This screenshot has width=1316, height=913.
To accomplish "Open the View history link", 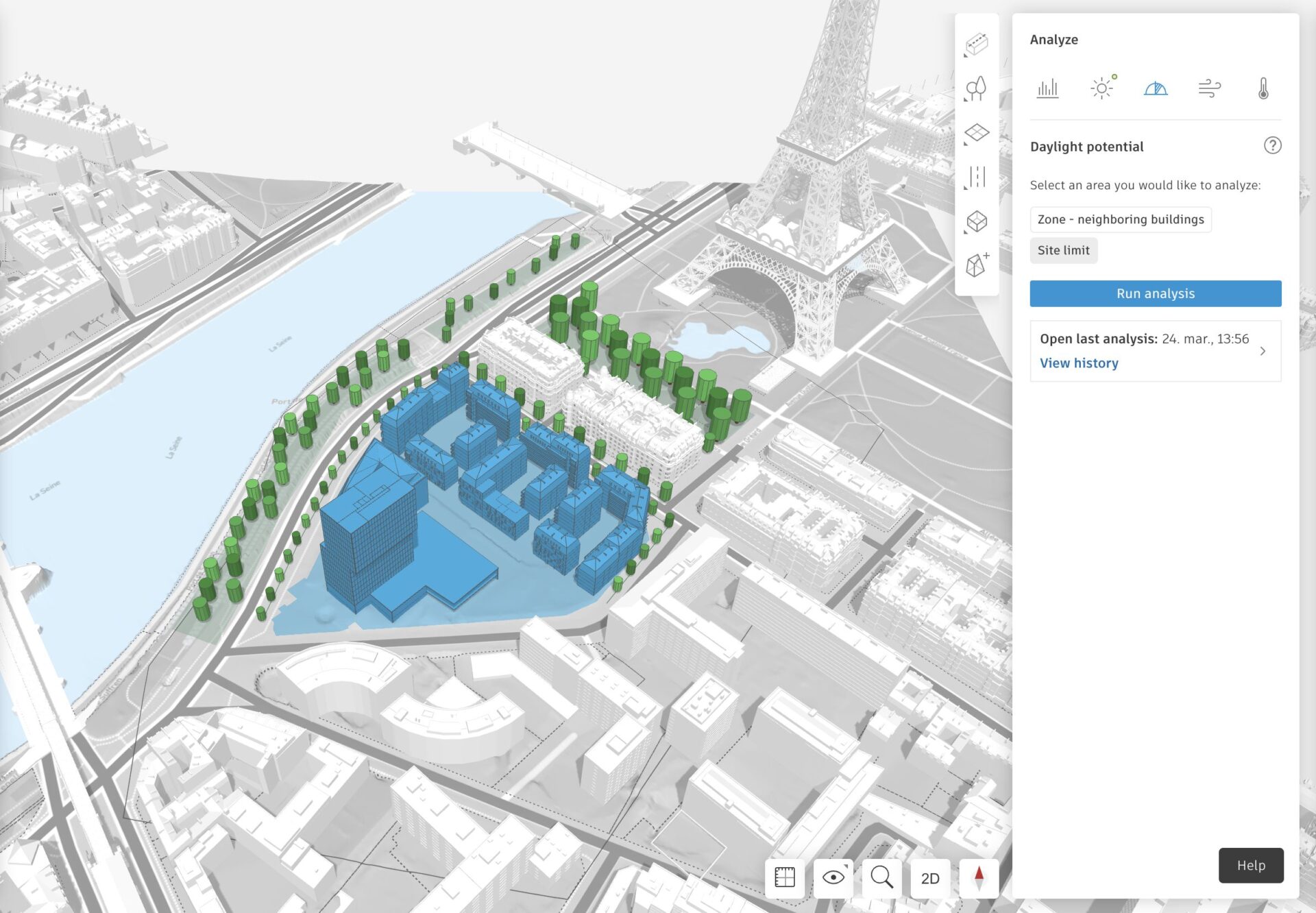I will pyautogui.click(x=1079, y=363).
